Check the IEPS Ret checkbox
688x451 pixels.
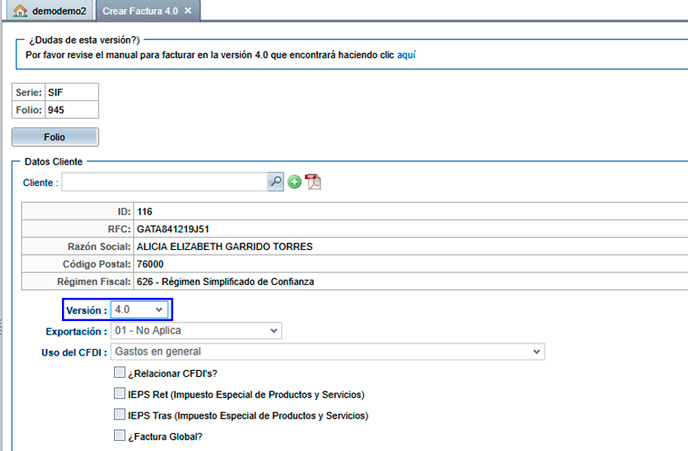tap(120, 394)
